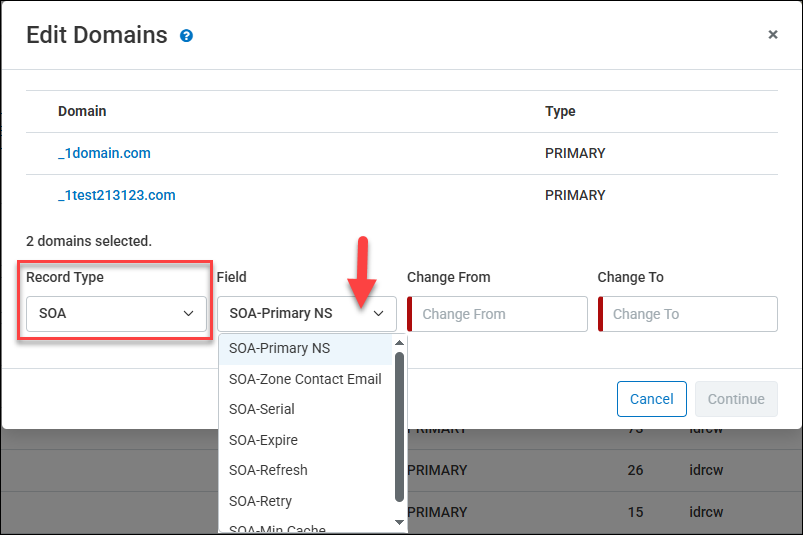Select SOA-Retry from dropdown list
Image resolution: width=803 pixels, height=535 pixels.
(260, 501)
